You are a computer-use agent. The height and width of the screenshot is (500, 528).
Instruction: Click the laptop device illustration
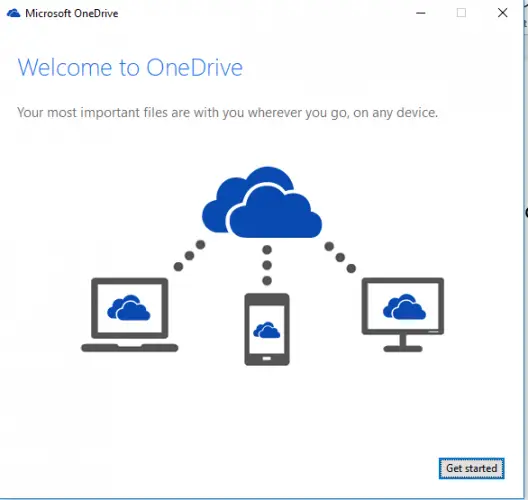130,315
